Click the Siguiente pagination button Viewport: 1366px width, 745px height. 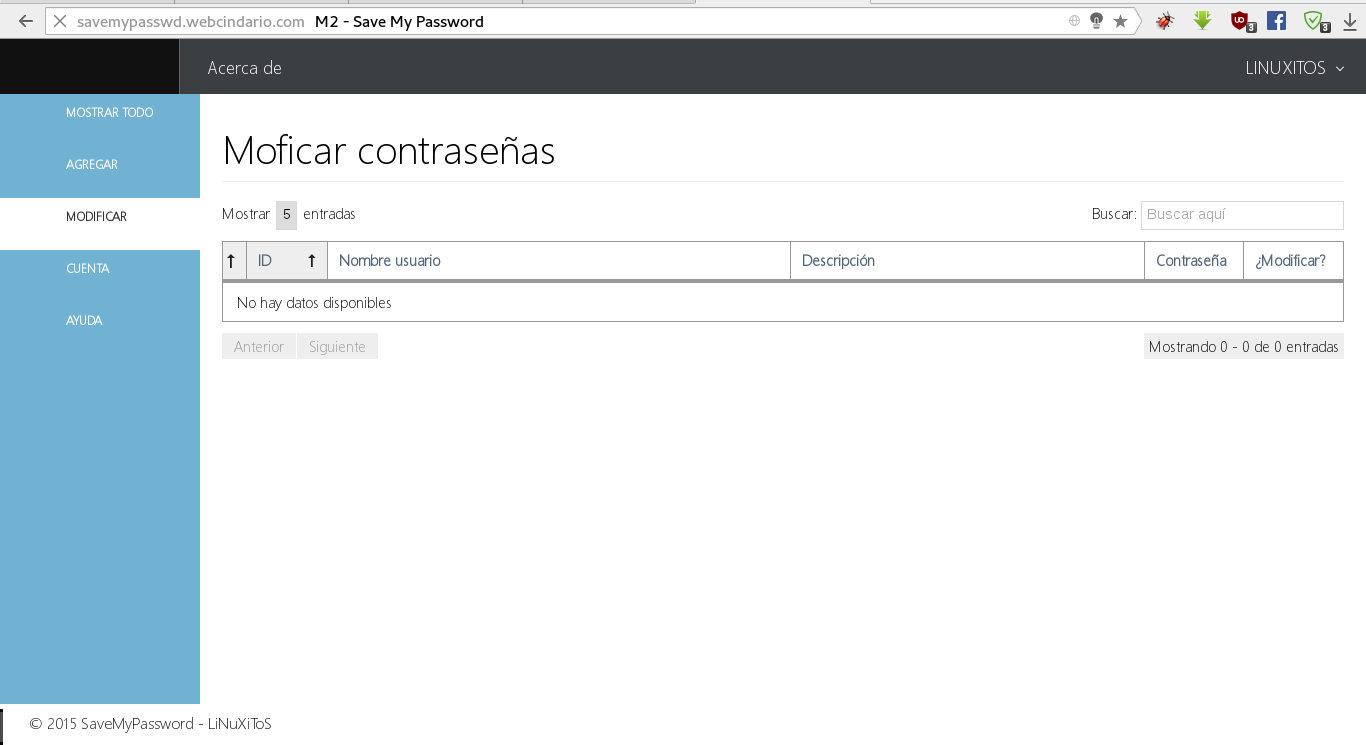(x=337, y=346)
